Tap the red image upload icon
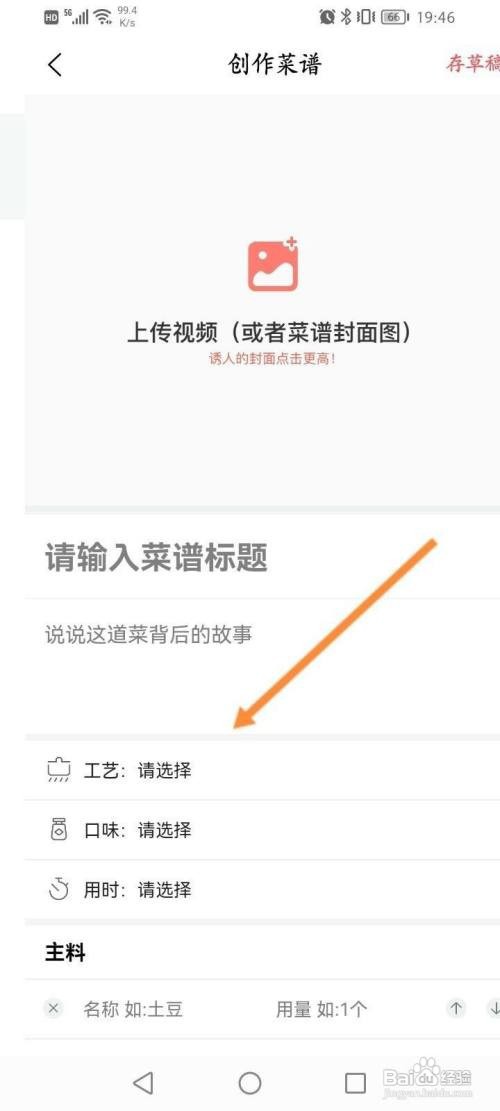This screenshot has width=500, height=1111. [x=273, y=265]
